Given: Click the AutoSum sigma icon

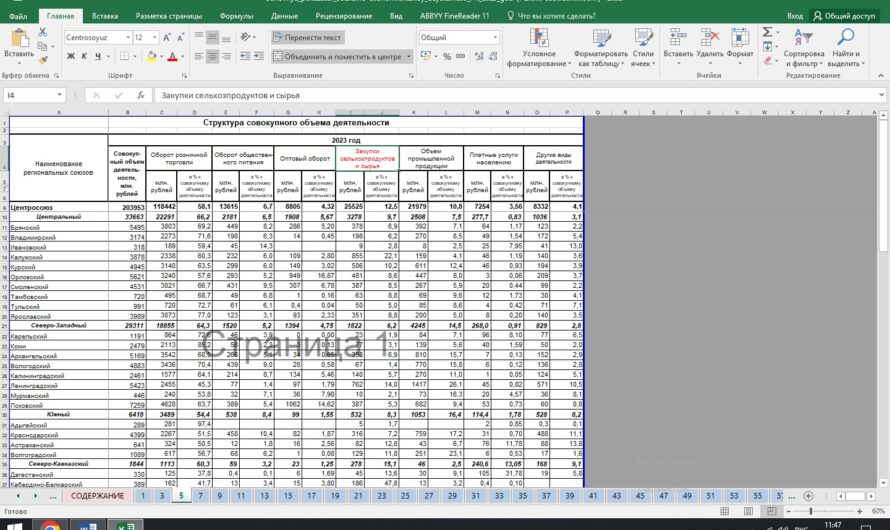Looking at the screenshot, I should pos(767,32).
